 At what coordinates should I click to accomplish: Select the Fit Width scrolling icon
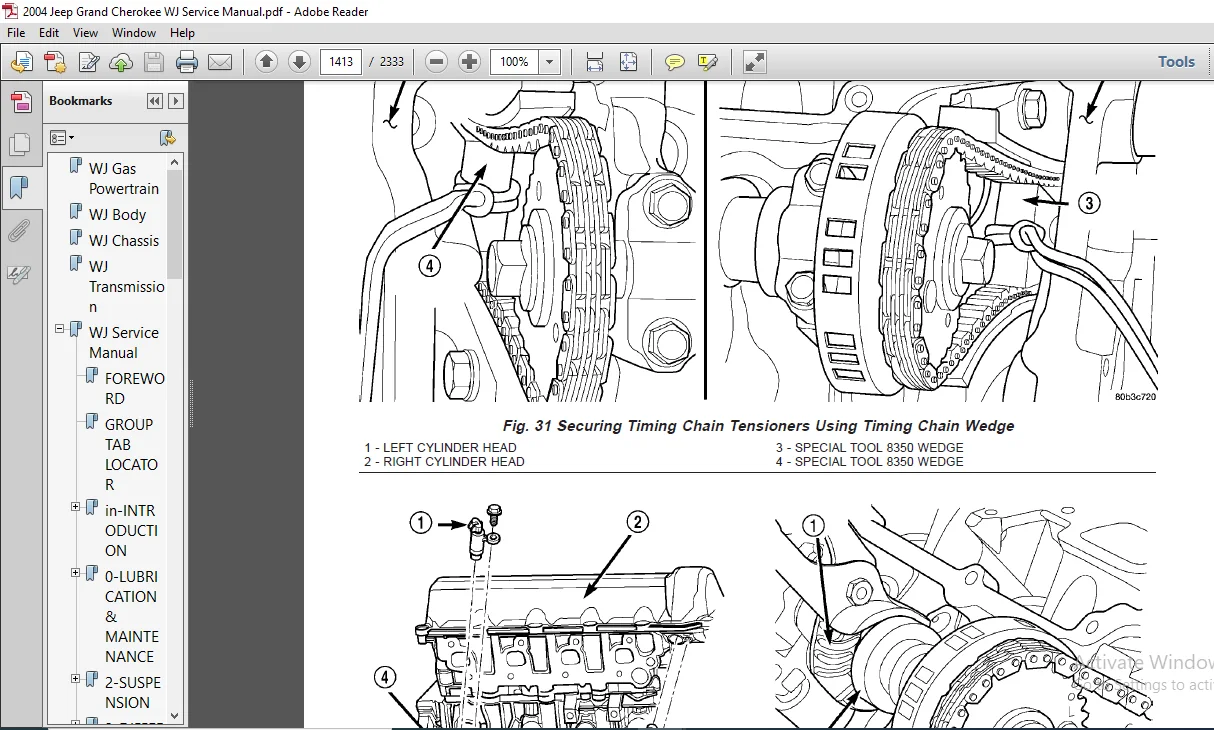click(595, 62)
